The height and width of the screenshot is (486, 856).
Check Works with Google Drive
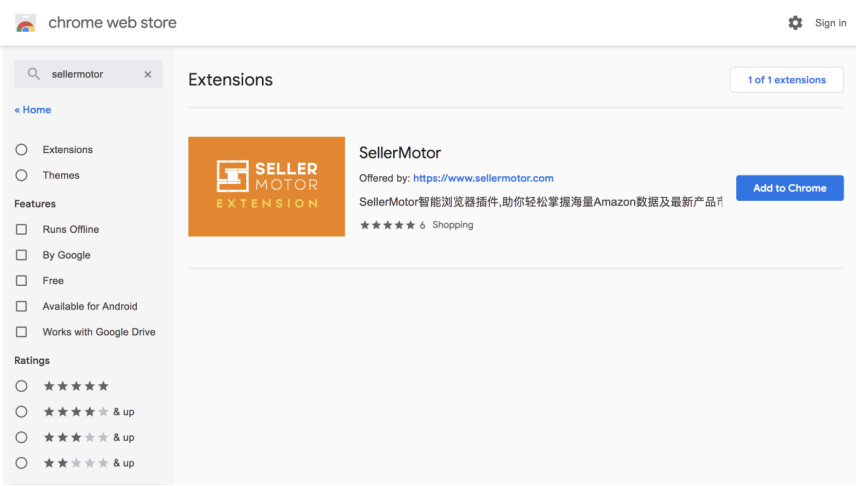point(21,332)
